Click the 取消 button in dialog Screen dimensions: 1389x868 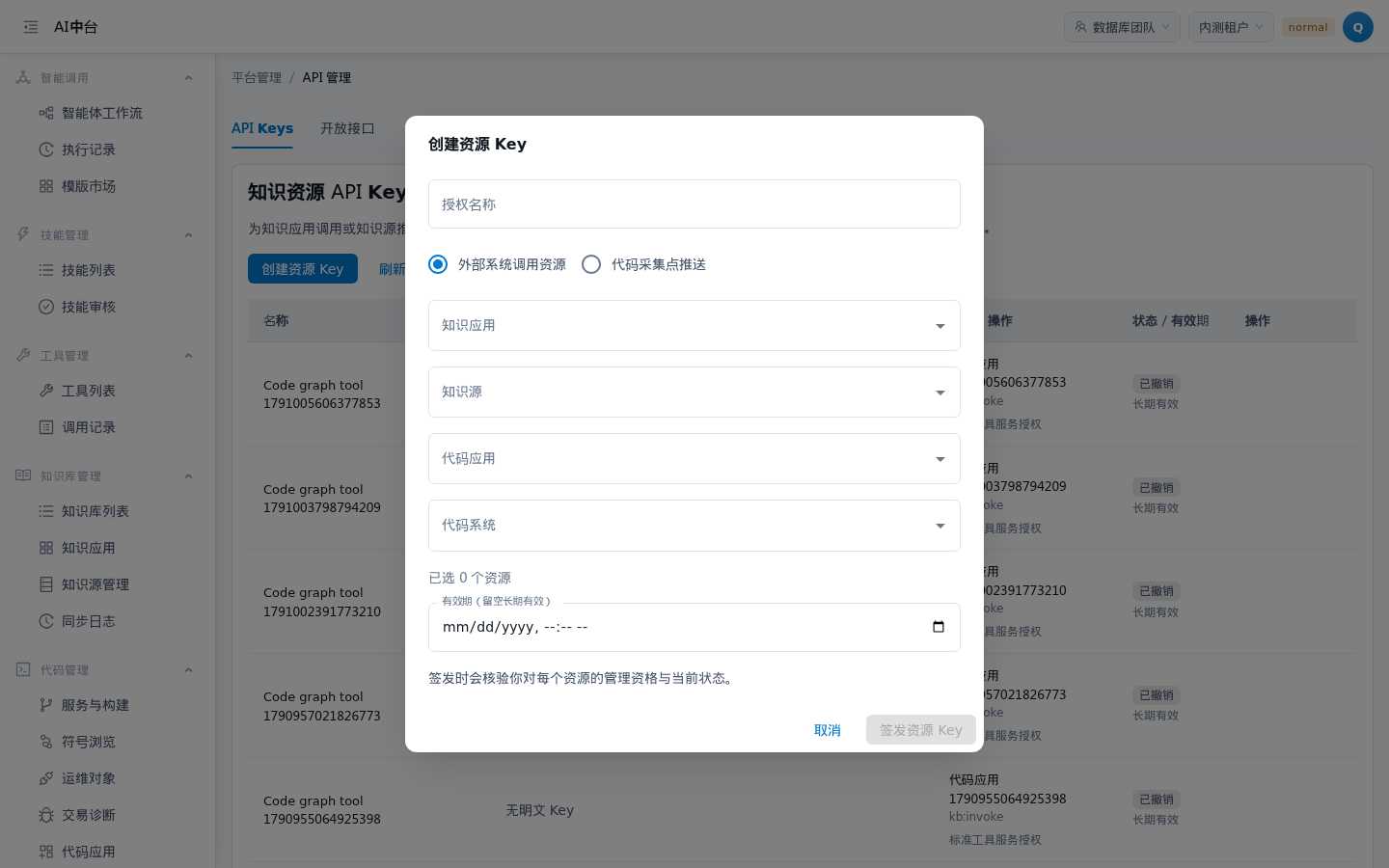pyautogui.click(x=828, y=730)
